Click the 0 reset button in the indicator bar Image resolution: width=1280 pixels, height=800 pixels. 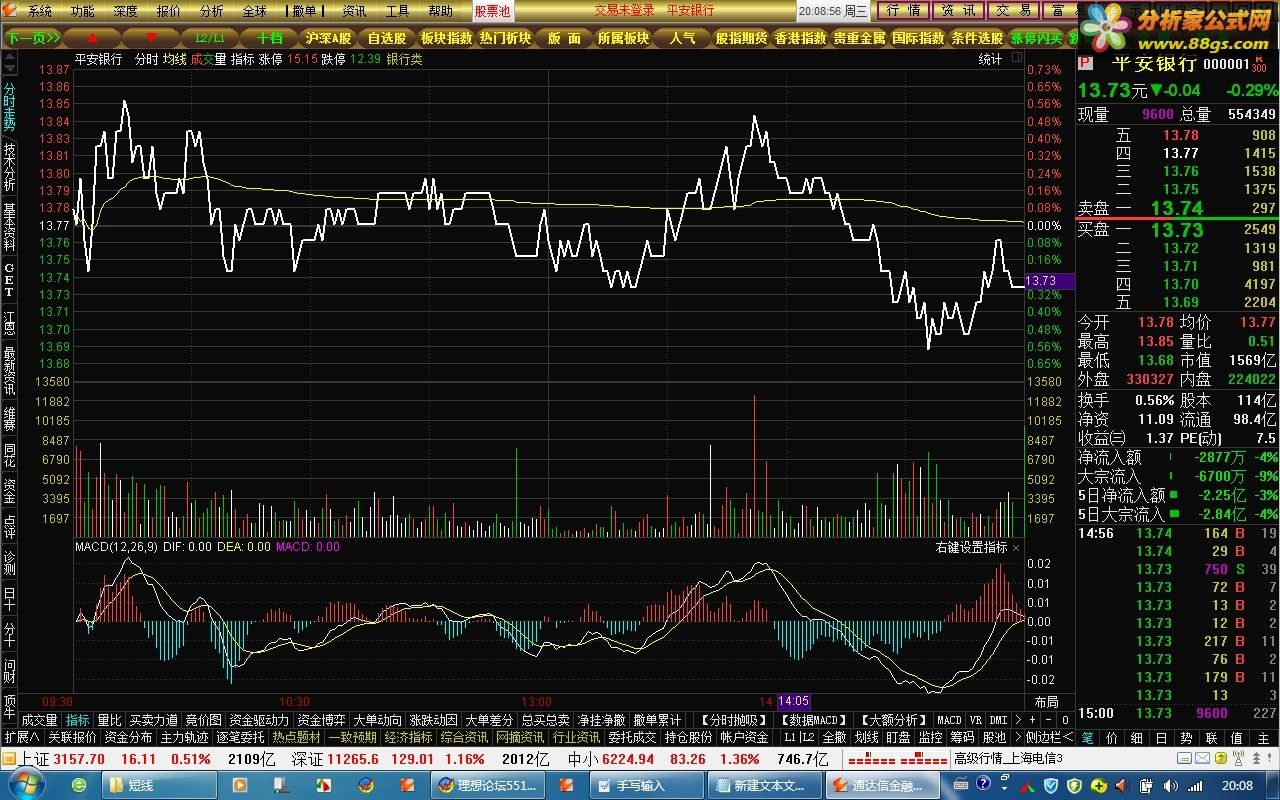1064,720
